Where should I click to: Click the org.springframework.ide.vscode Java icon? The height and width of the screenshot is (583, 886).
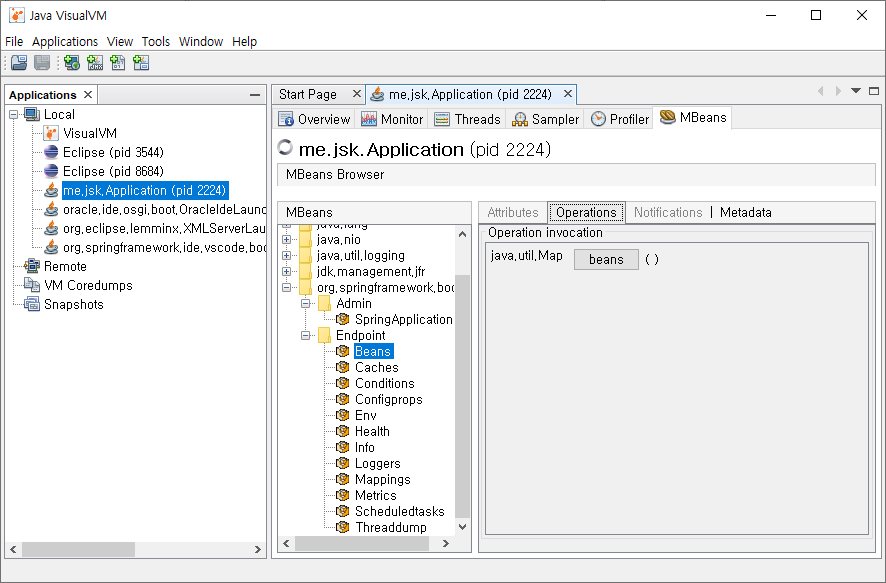(x=51, y=247)
